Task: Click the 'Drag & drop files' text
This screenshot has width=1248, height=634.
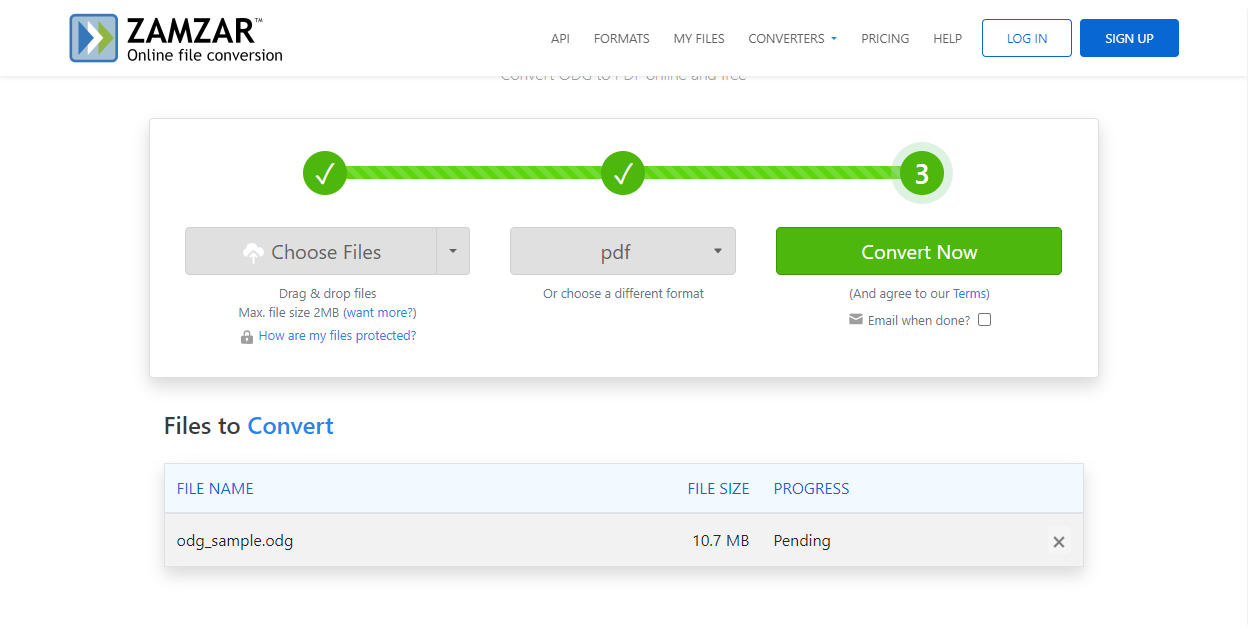Action: point(327,294)
